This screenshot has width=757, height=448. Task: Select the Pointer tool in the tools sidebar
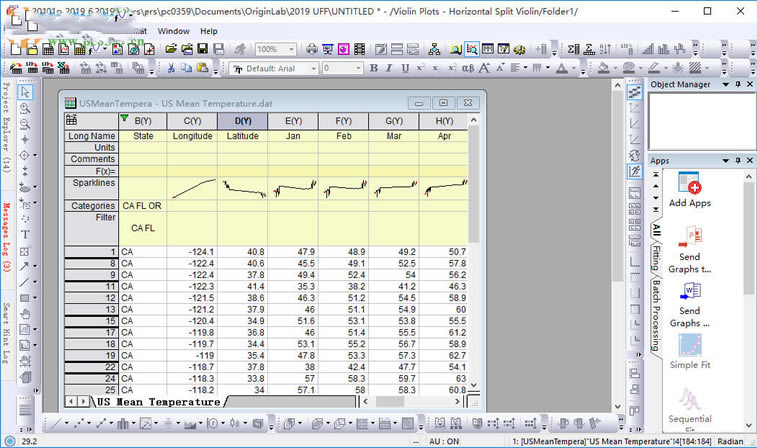pyautogui.click(x=25, y=92)
